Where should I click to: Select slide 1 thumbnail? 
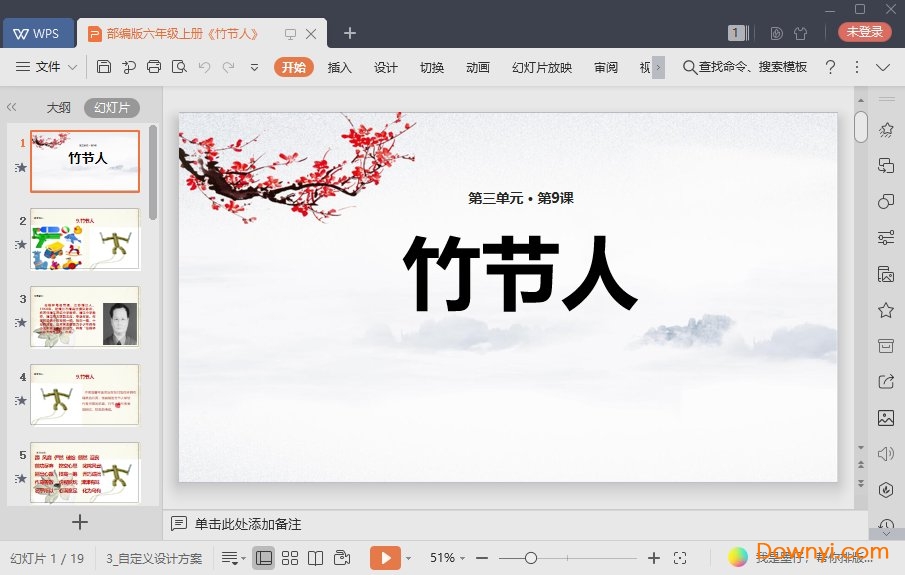point(85,161)
